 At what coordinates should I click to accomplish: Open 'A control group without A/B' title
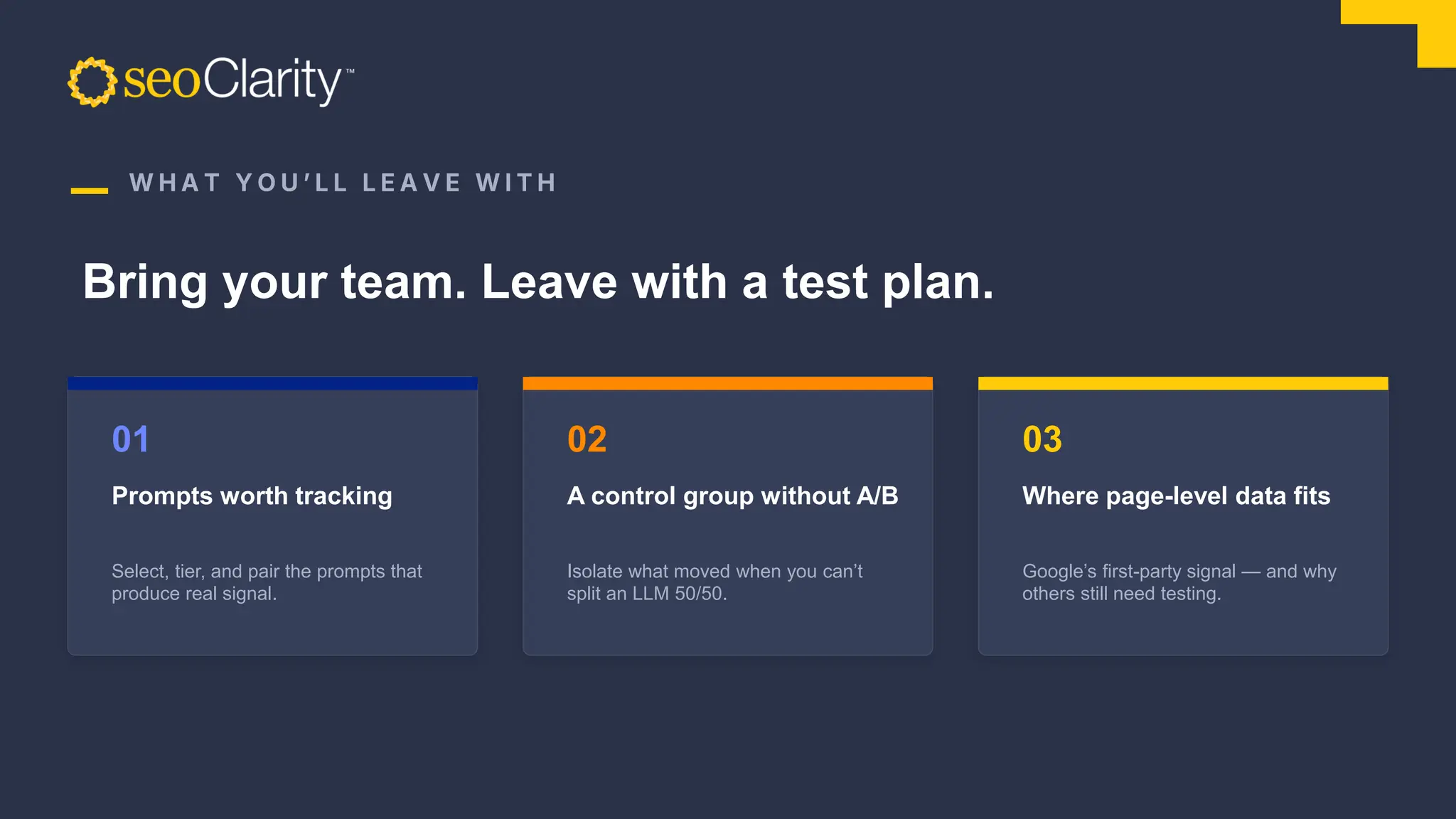[733, 496]
